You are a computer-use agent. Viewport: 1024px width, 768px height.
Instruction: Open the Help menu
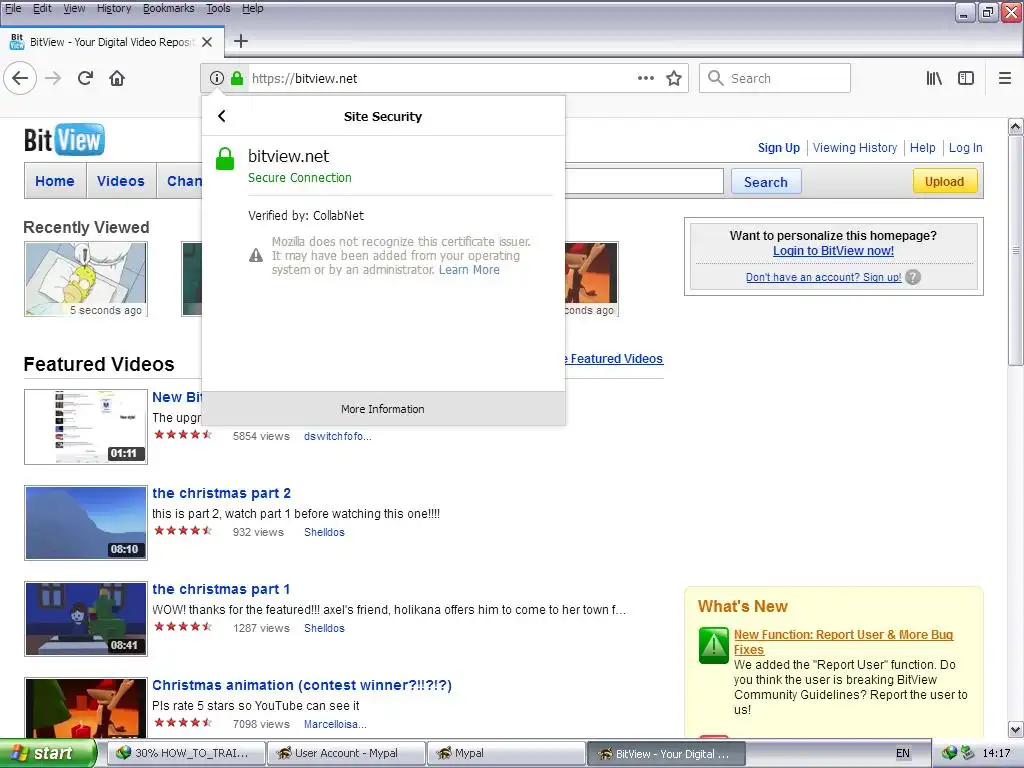(x=253, y=8)
